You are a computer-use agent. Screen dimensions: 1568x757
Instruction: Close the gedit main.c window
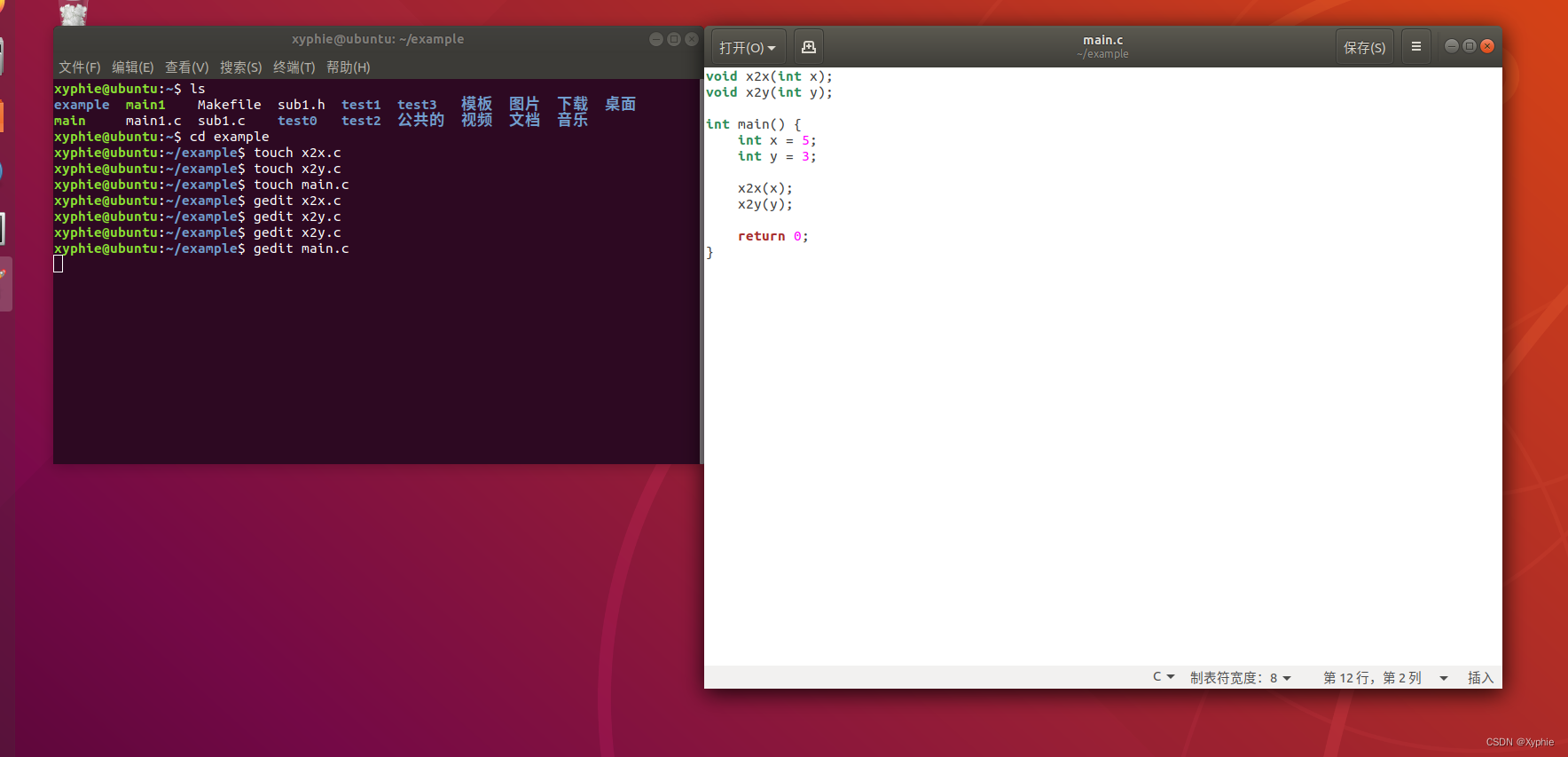coord(1487,46)
